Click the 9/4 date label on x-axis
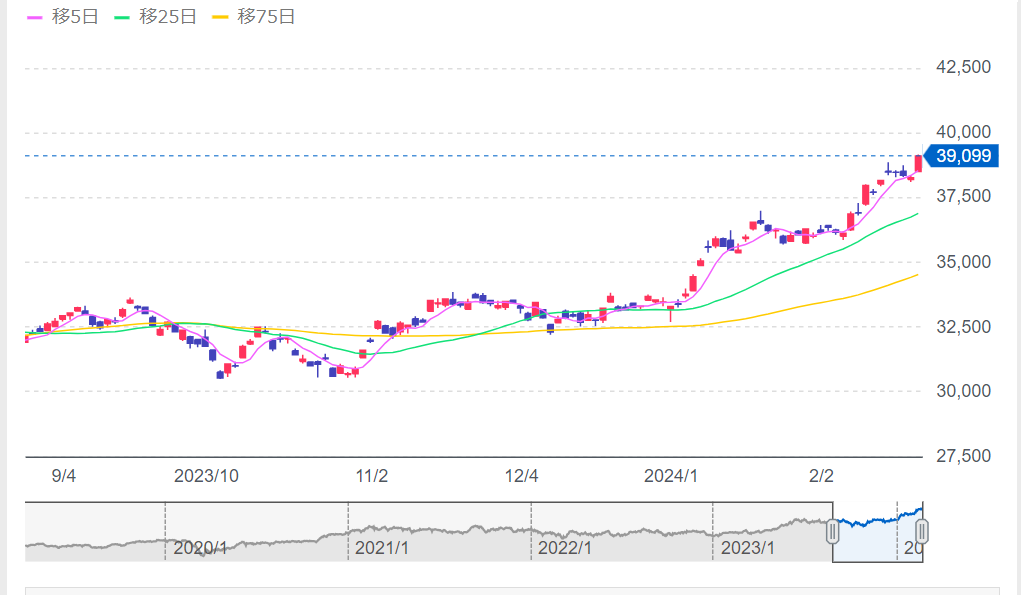 click(x=64, y=476)
